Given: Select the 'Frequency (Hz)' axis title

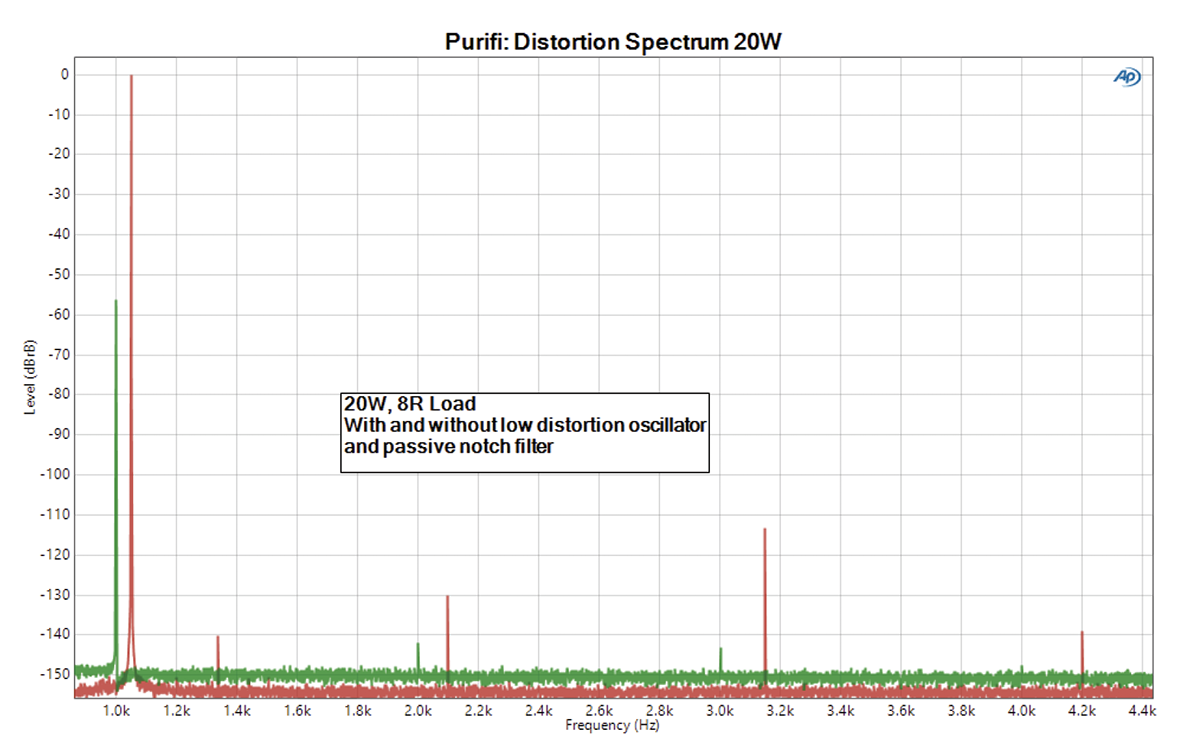Looking at the screenshot, I should [x=612, y=725].
